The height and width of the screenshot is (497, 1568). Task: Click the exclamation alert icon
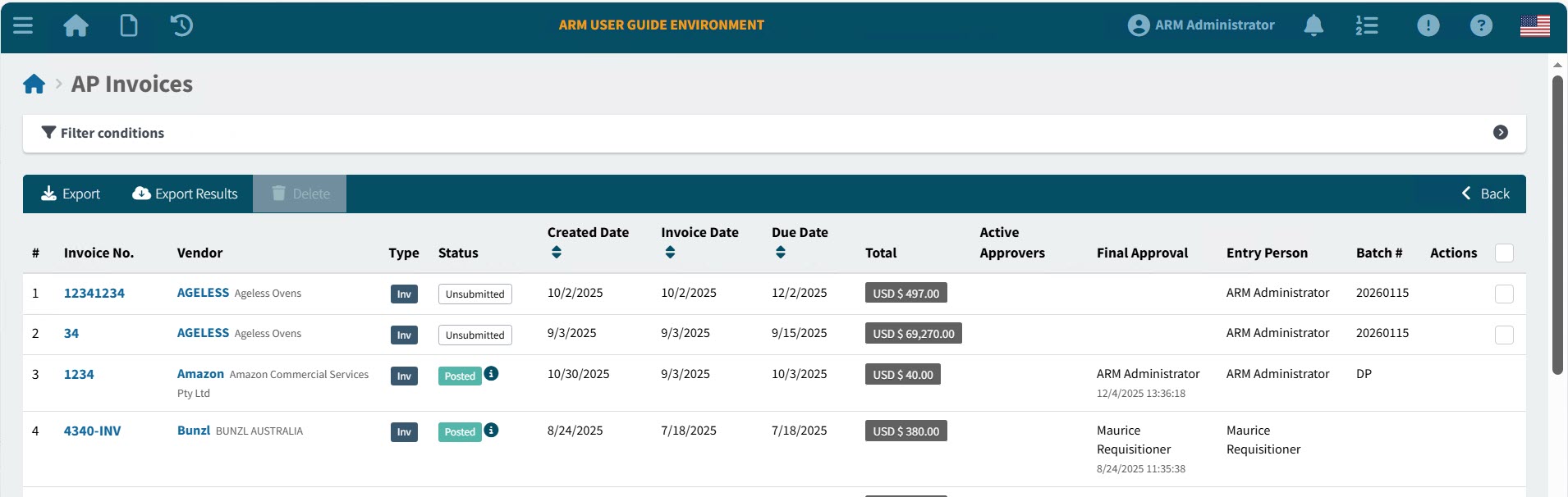tap(1428, 25)
